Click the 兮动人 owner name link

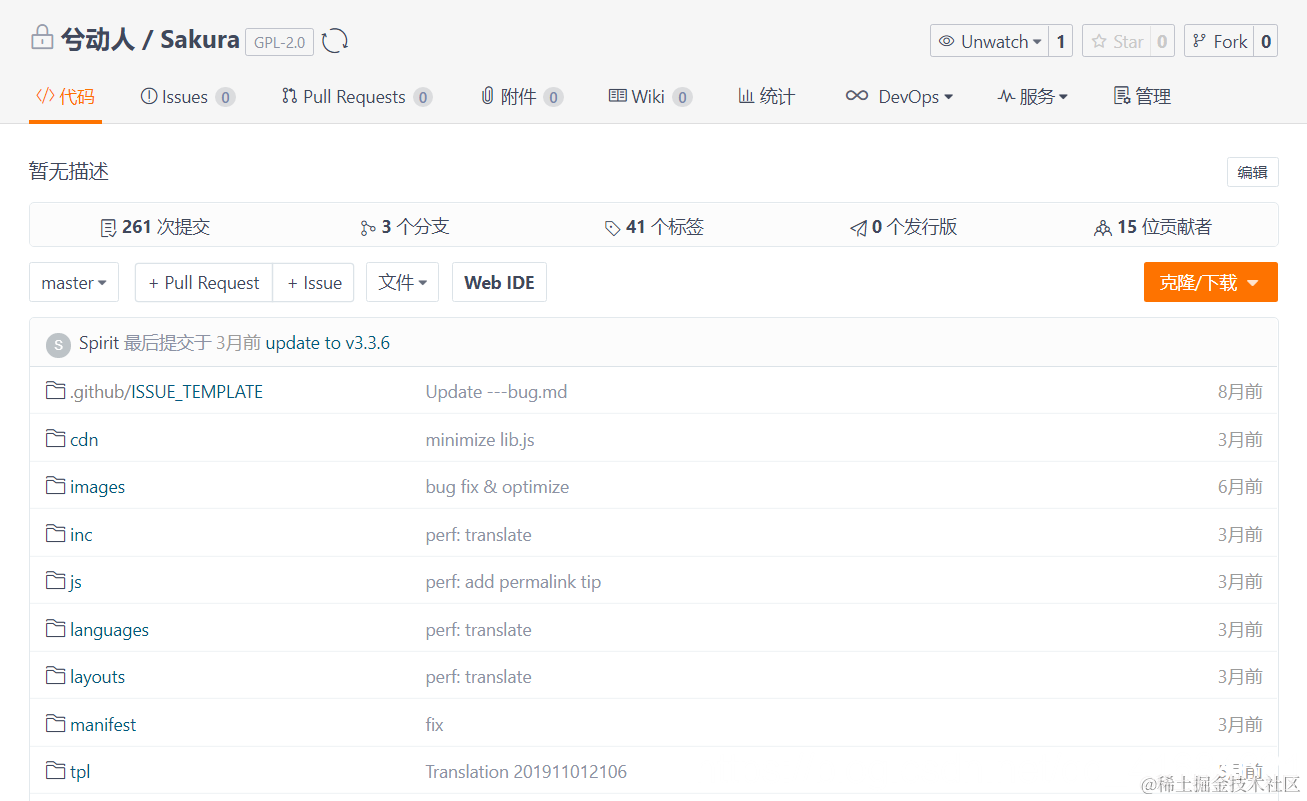point(96,40)
